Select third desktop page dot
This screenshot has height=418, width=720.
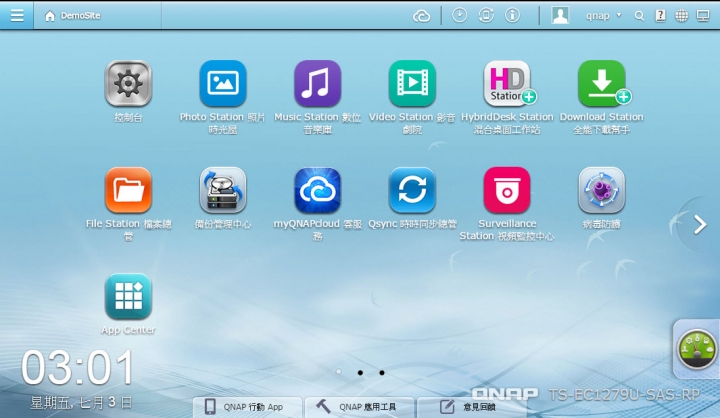[382, 373]
